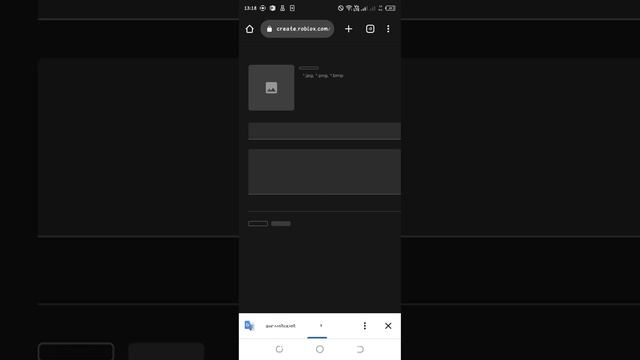Viewport: 640px width, 360px height.
Task: Tap the Android home circle button
Action: (320, 349)
